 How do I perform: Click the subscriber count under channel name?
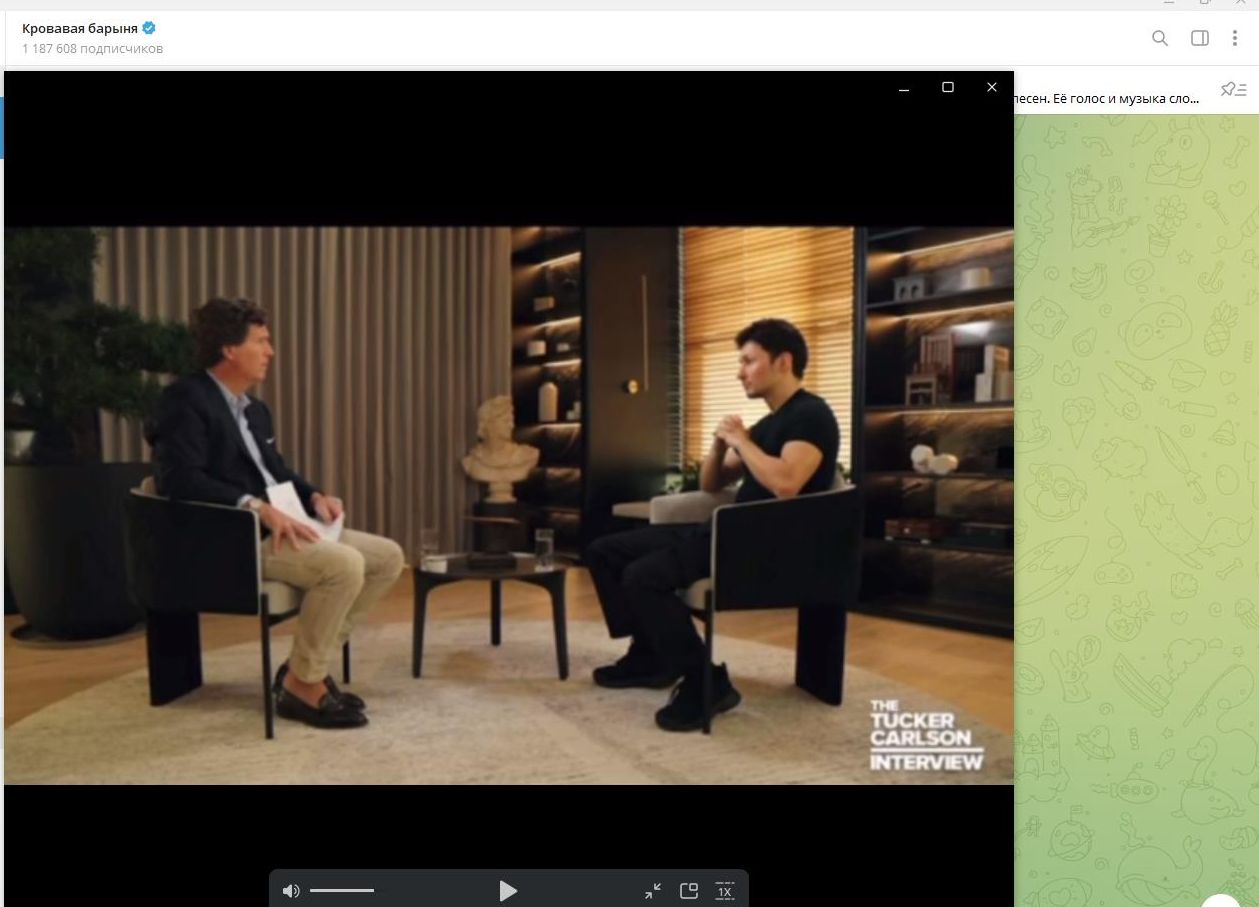(x=92, y=49)
